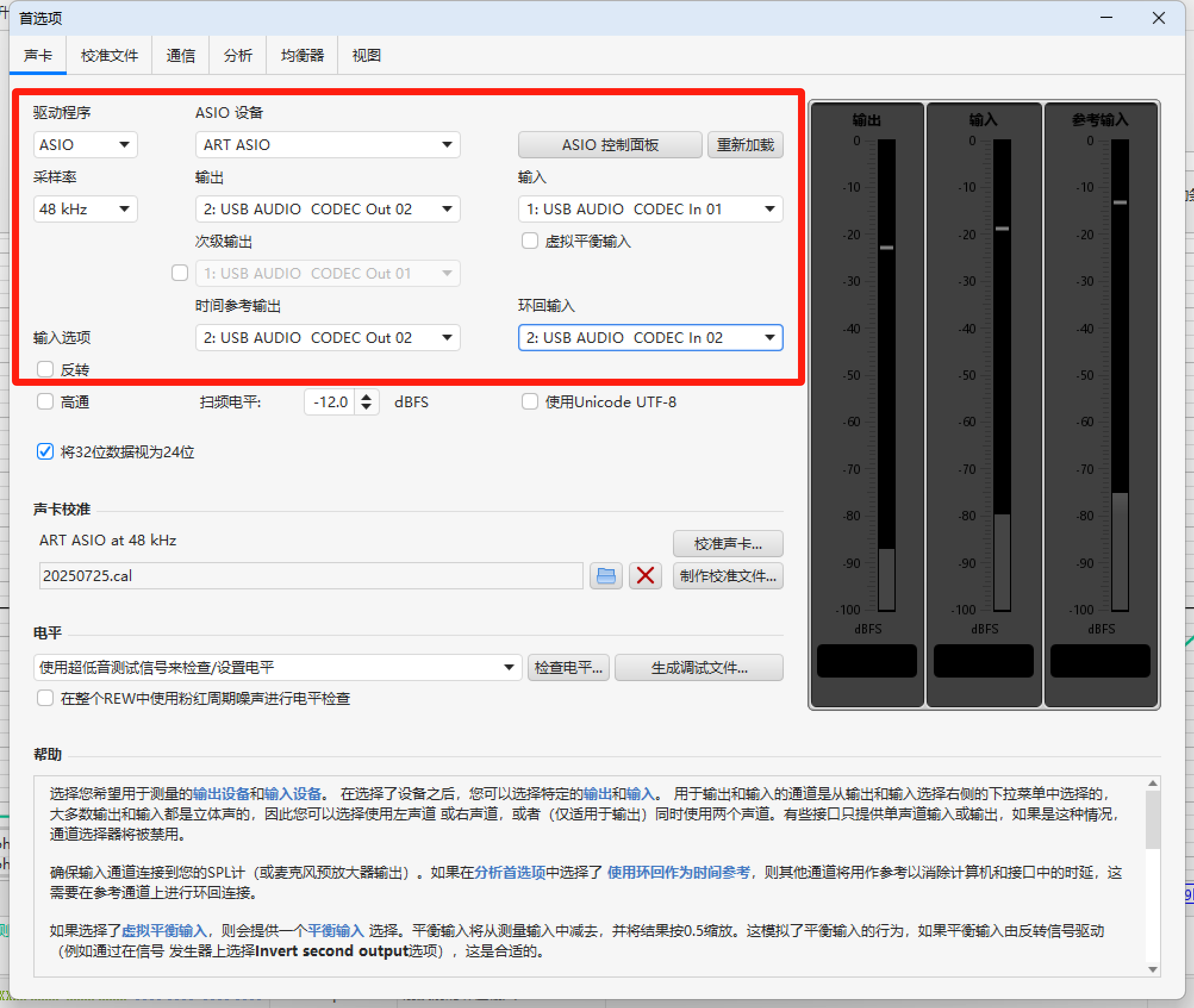This screenshot has height=1008, width=1194.
Task: Click the 输出 level meter bar
Action: point(886,375)
